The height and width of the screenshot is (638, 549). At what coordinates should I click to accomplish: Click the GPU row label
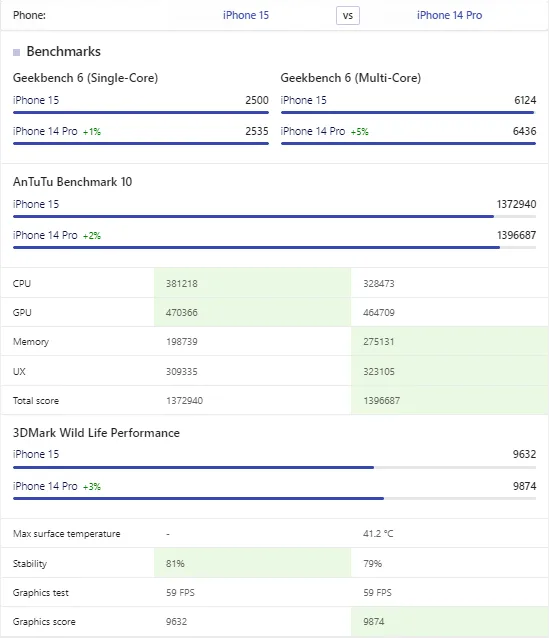(x=22, y=312)
